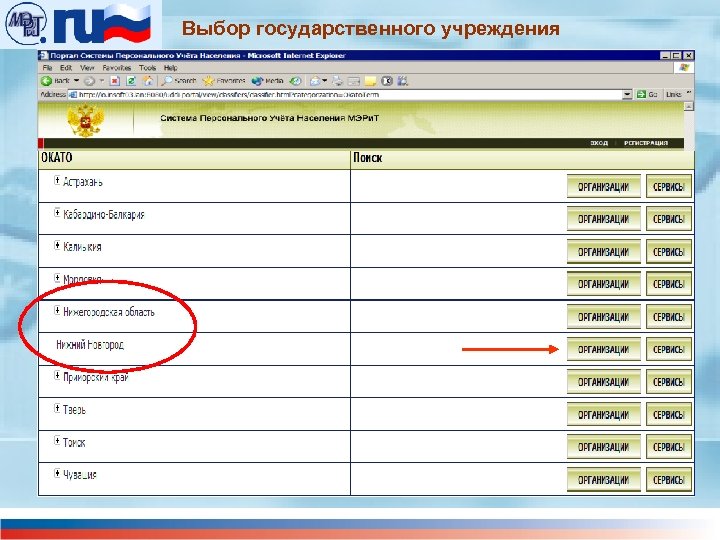
Task: Click СЕРВИСЫ in the Чувашия row
Action: [669, 480]
